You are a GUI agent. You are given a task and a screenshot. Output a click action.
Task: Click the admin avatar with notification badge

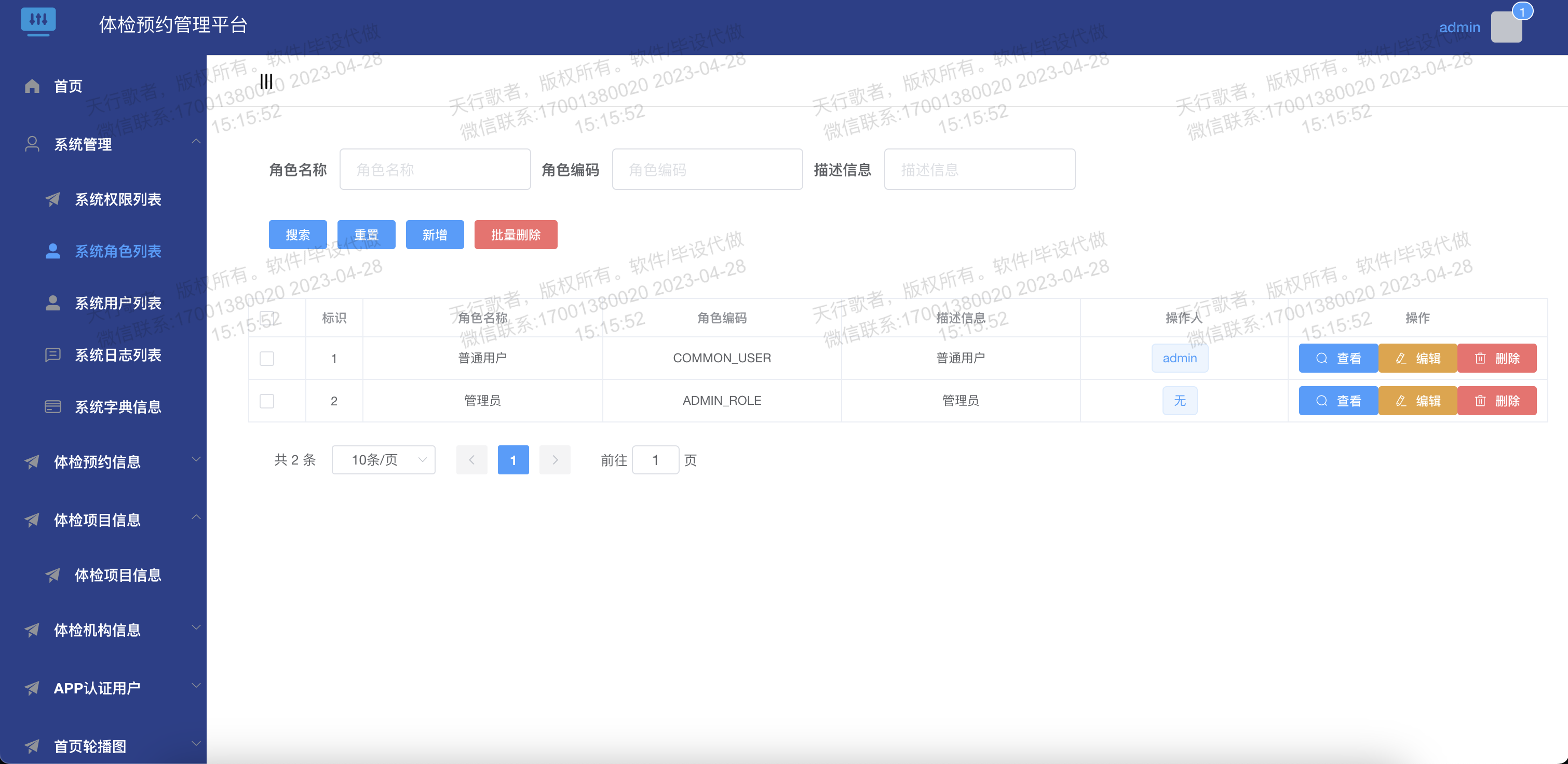1507,28
